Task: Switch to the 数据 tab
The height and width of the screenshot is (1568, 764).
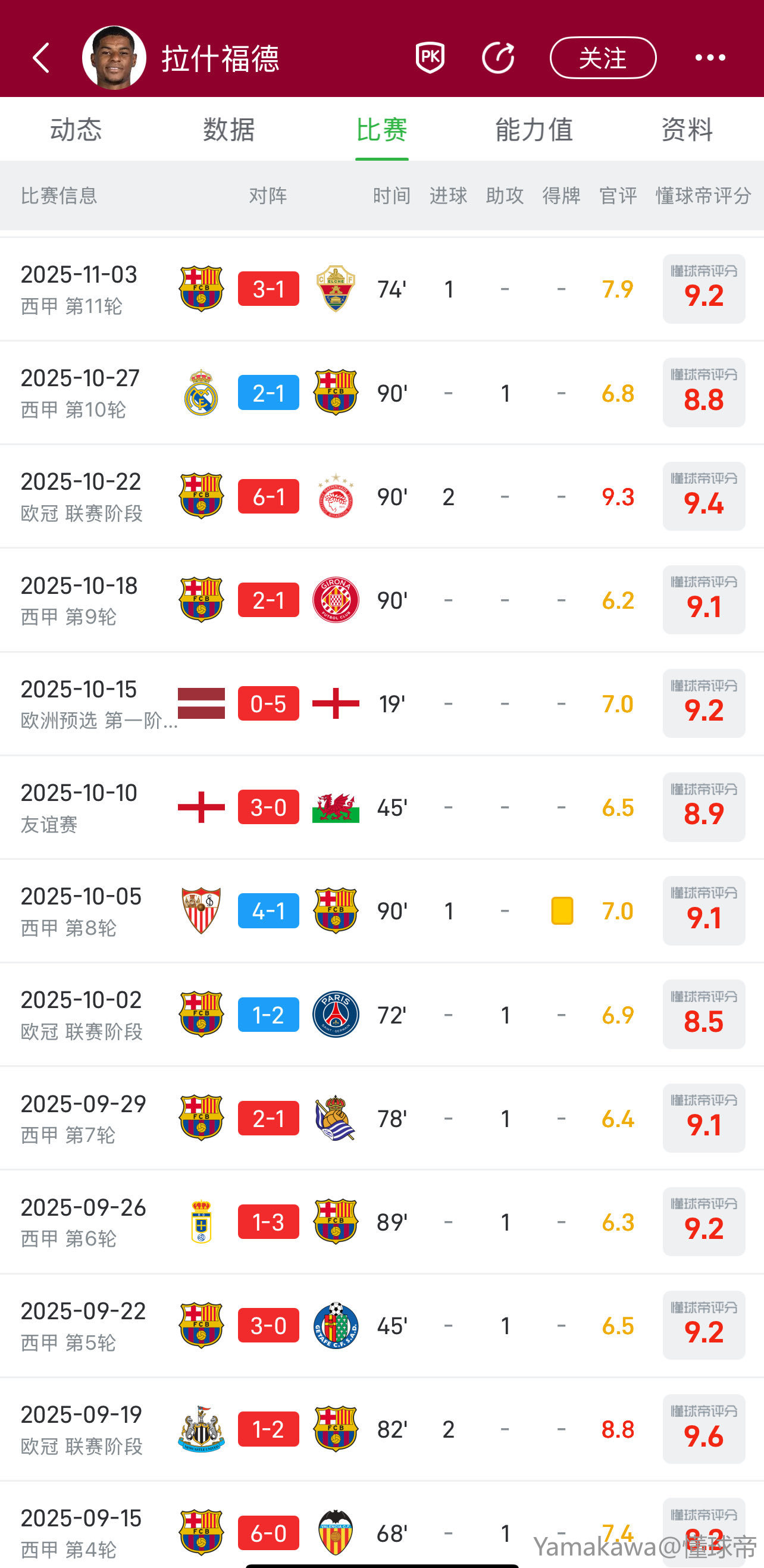Action: pyautogui.click(x=229, y=130)
